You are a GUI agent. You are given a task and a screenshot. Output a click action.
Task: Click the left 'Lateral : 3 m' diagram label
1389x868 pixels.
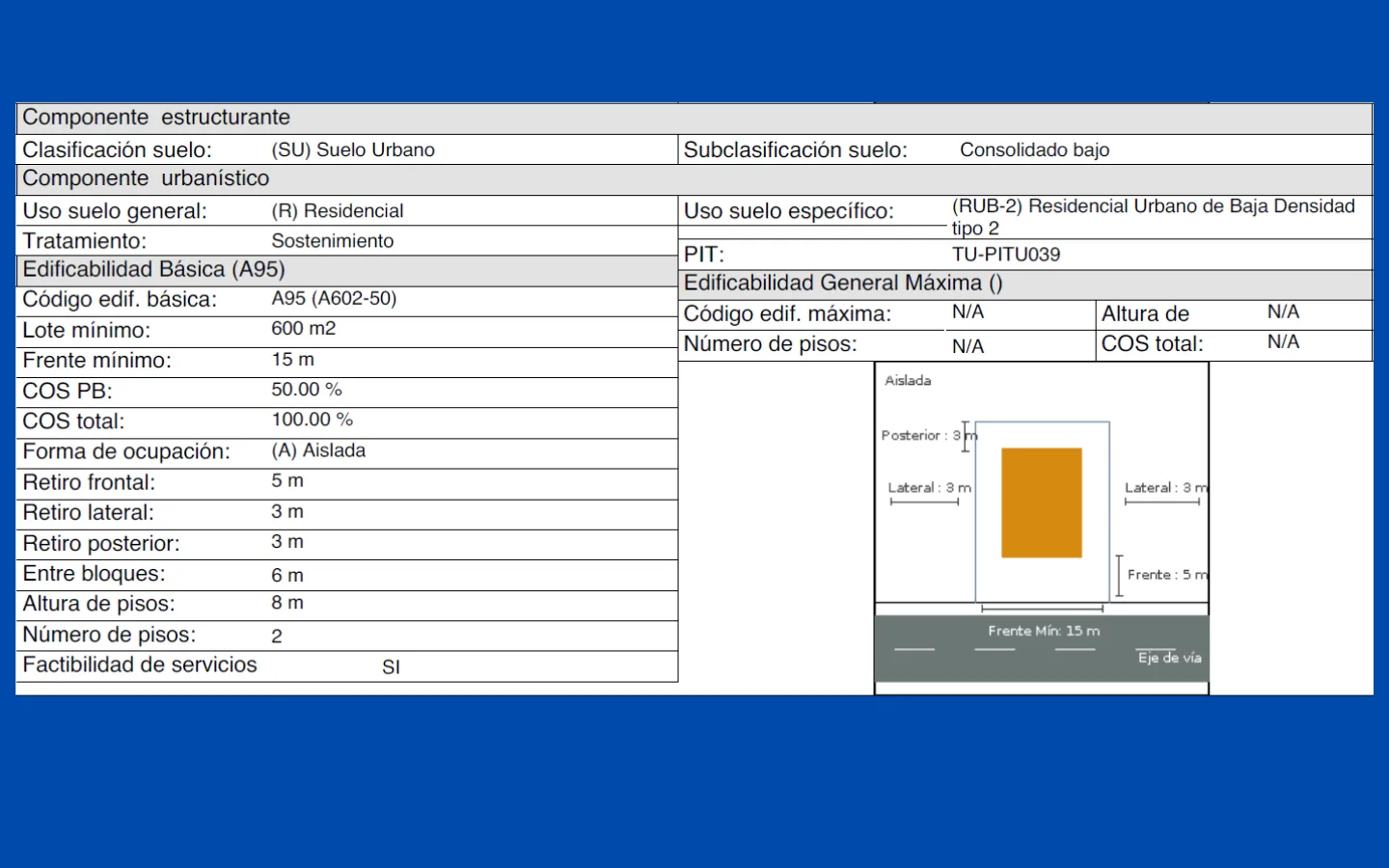click(929, 488)
